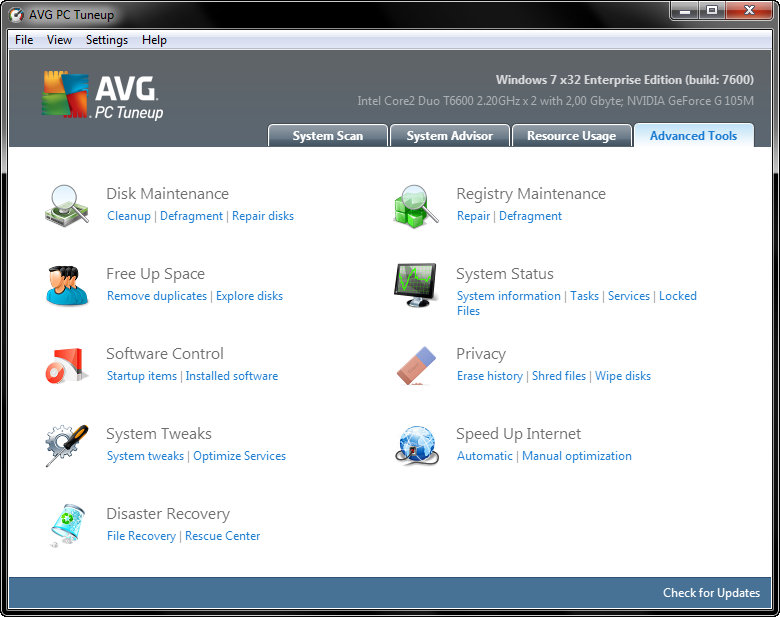Open Wipe disks link

click(623, 376)
